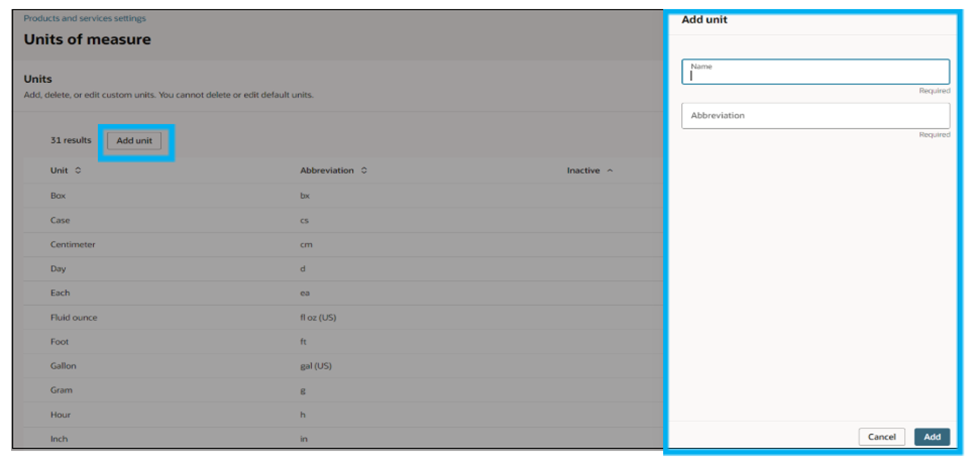Select the Gram unit row
The image size is (975, 461).
(343, 390)
